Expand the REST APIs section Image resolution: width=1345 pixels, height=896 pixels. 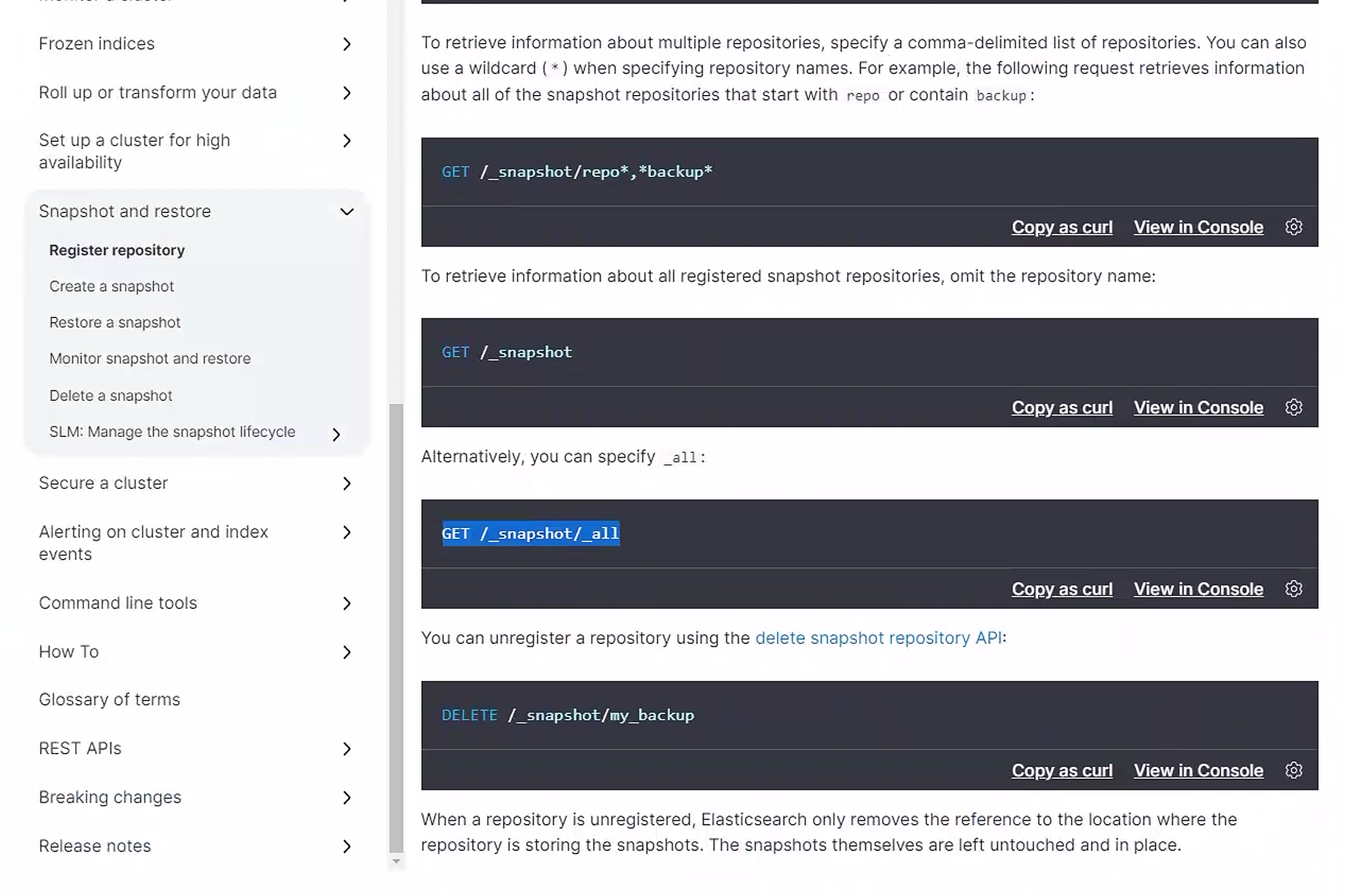click(346, 749)
